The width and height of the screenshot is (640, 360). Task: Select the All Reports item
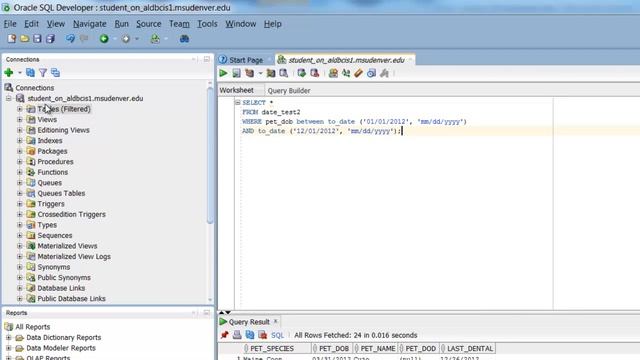point(32,327)
